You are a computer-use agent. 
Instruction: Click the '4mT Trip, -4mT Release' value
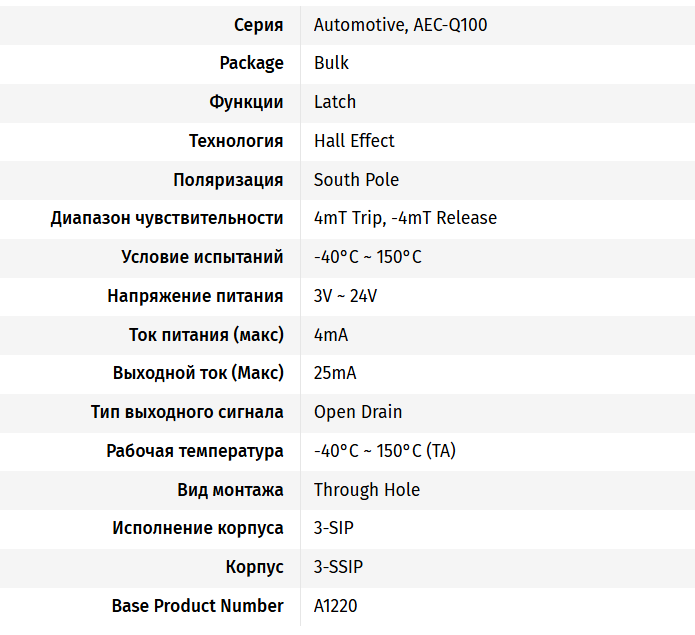pyautogui.click(x=405, y=218)
